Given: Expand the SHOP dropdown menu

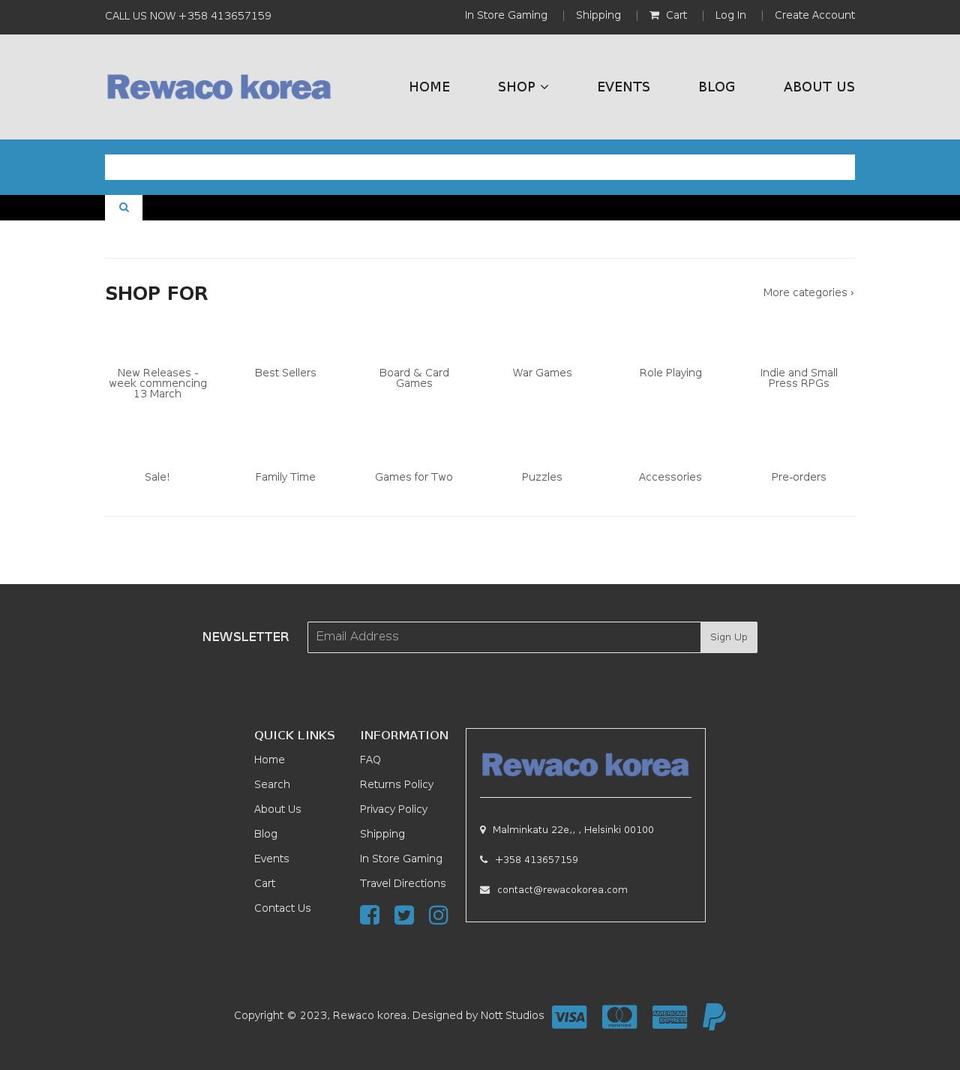Looking at the screenshot, I should pos(523,87).
